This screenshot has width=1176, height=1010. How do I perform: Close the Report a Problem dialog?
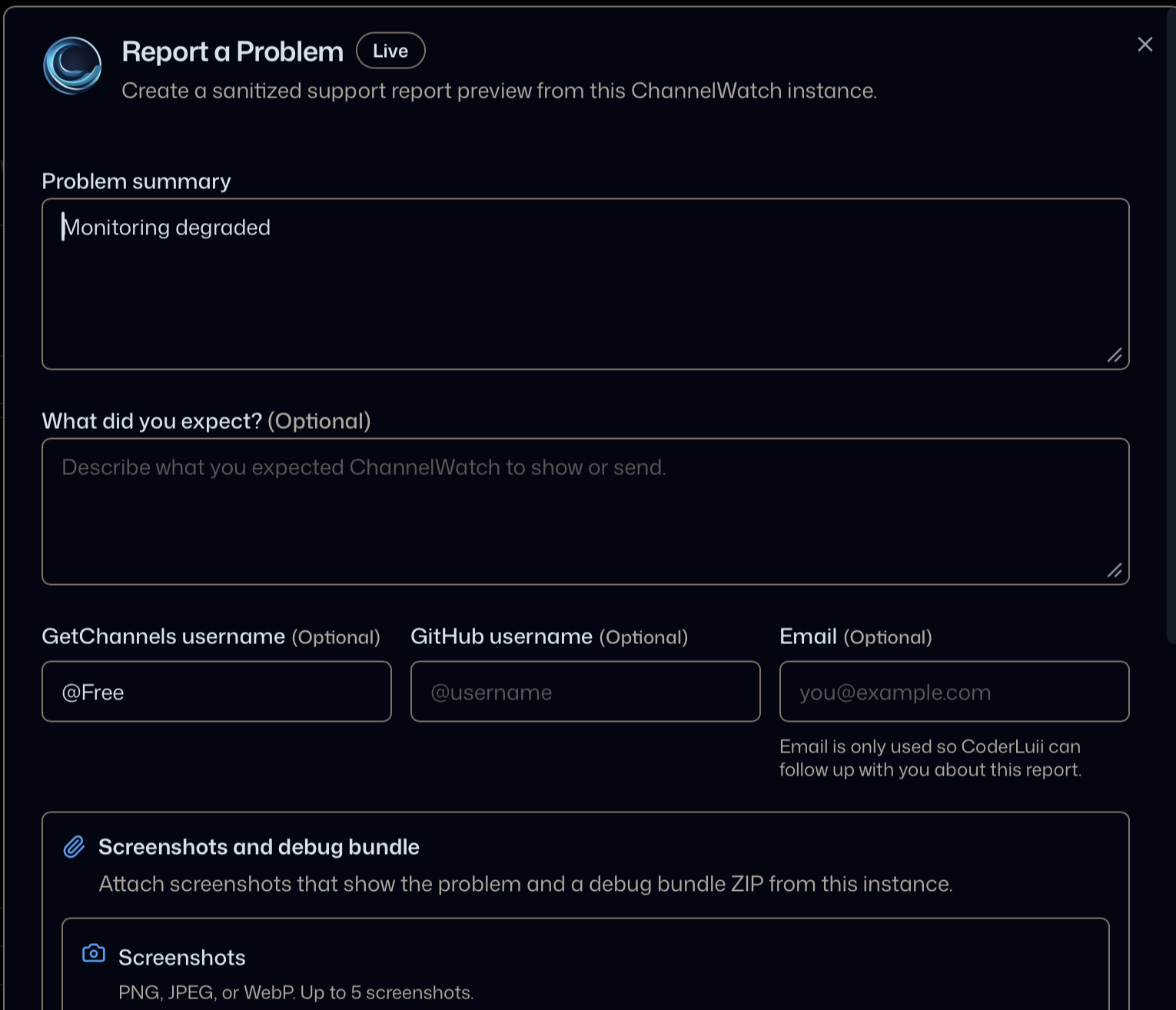(x=1144, y=45)
